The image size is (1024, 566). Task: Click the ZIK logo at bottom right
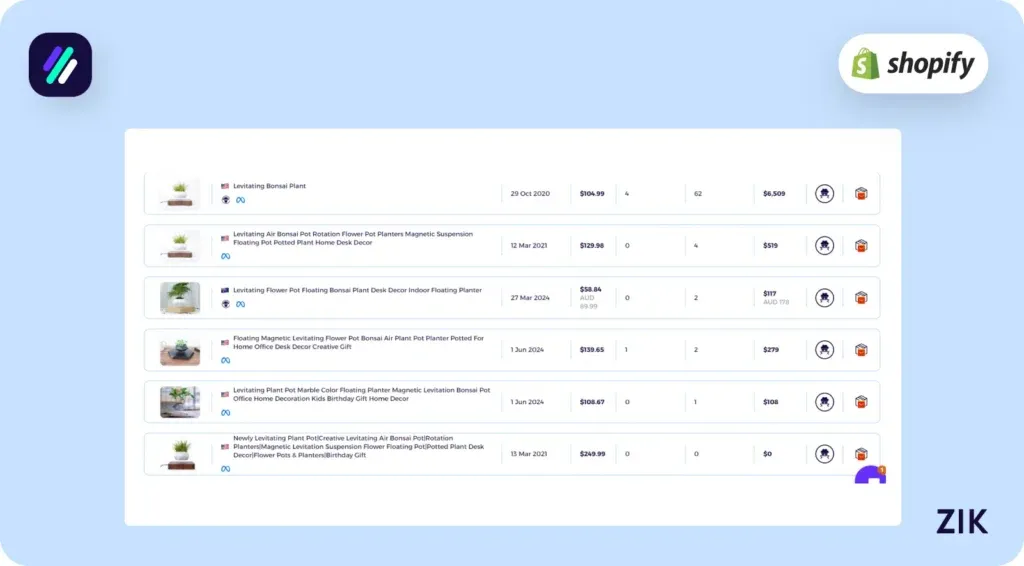tap(961, 521)
